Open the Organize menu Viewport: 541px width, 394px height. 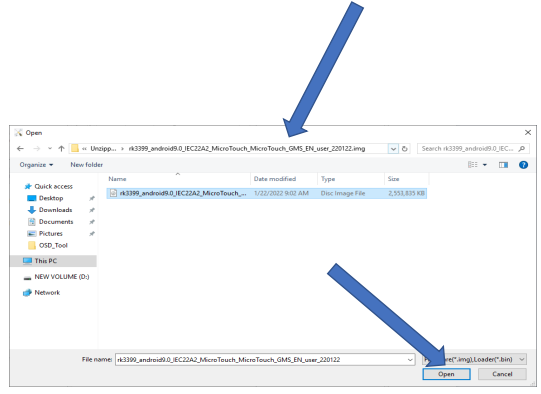click(x=36, y=165)
